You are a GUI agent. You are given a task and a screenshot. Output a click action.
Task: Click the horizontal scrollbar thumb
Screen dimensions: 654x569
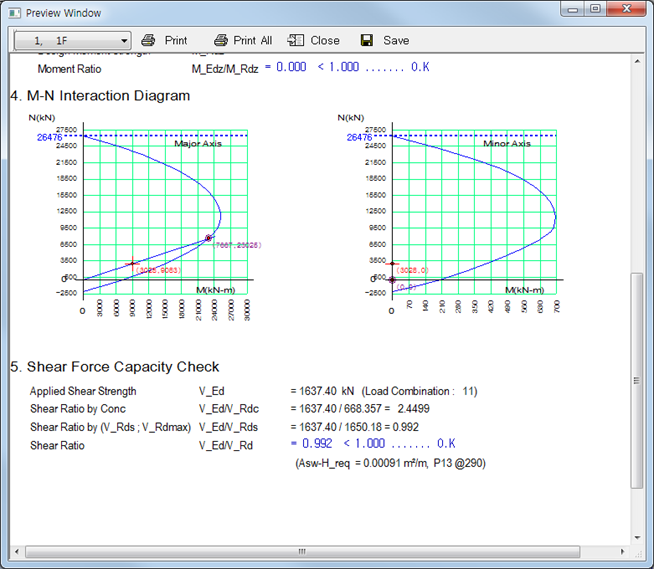coord(302,551)
